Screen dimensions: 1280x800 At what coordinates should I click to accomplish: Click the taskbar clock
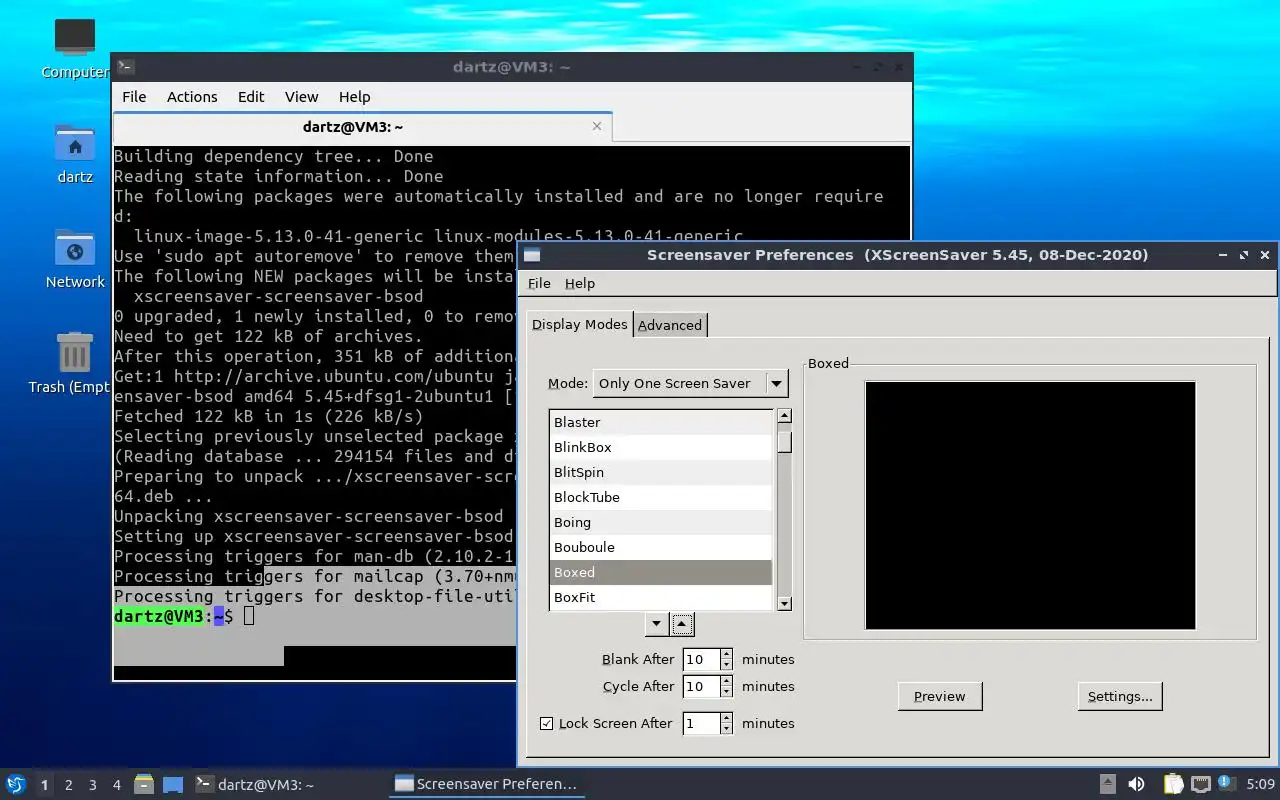click(1260, 785)
